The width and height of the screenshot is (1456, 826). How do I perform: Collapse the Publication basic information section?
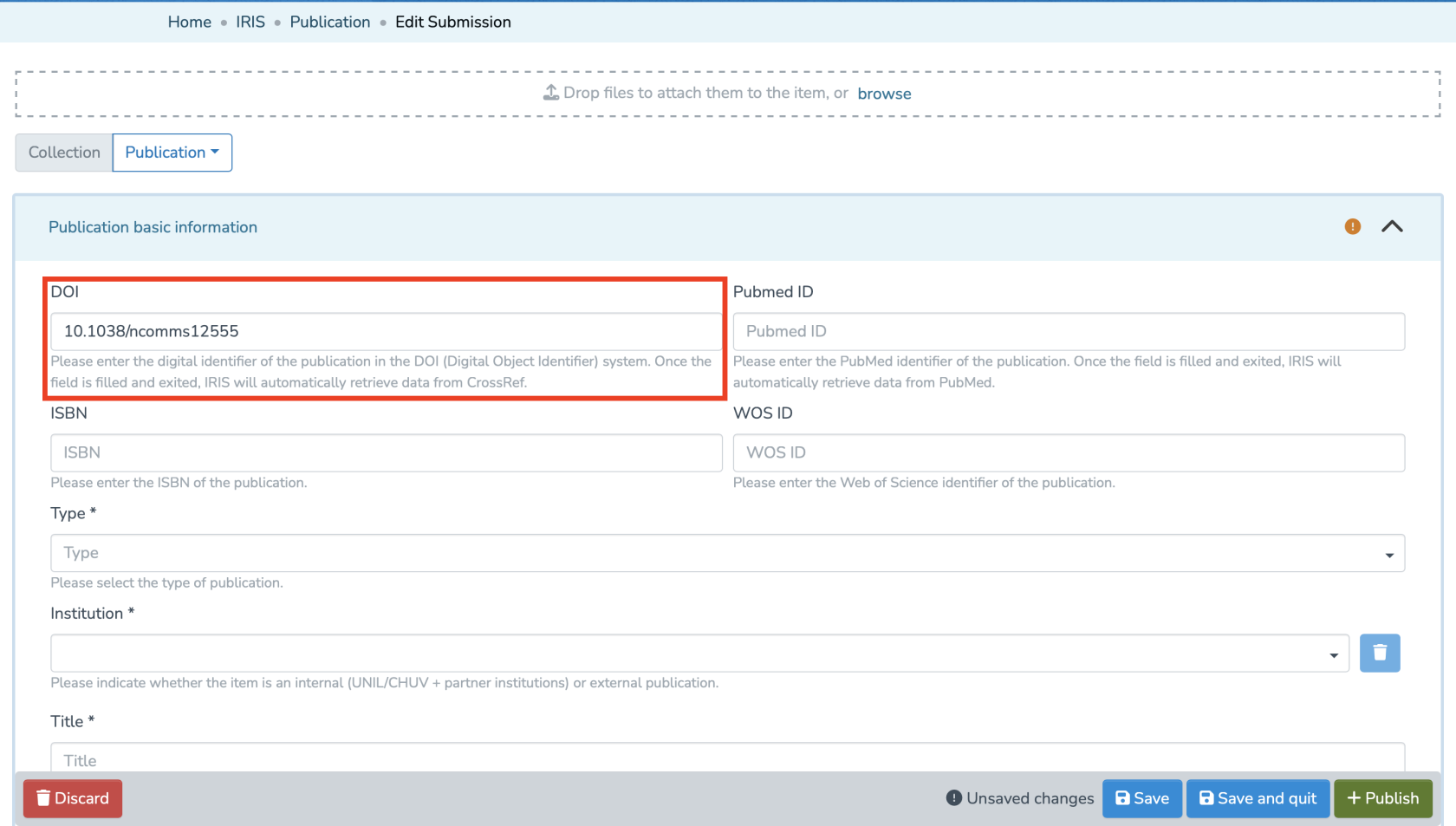point(1392,227)
